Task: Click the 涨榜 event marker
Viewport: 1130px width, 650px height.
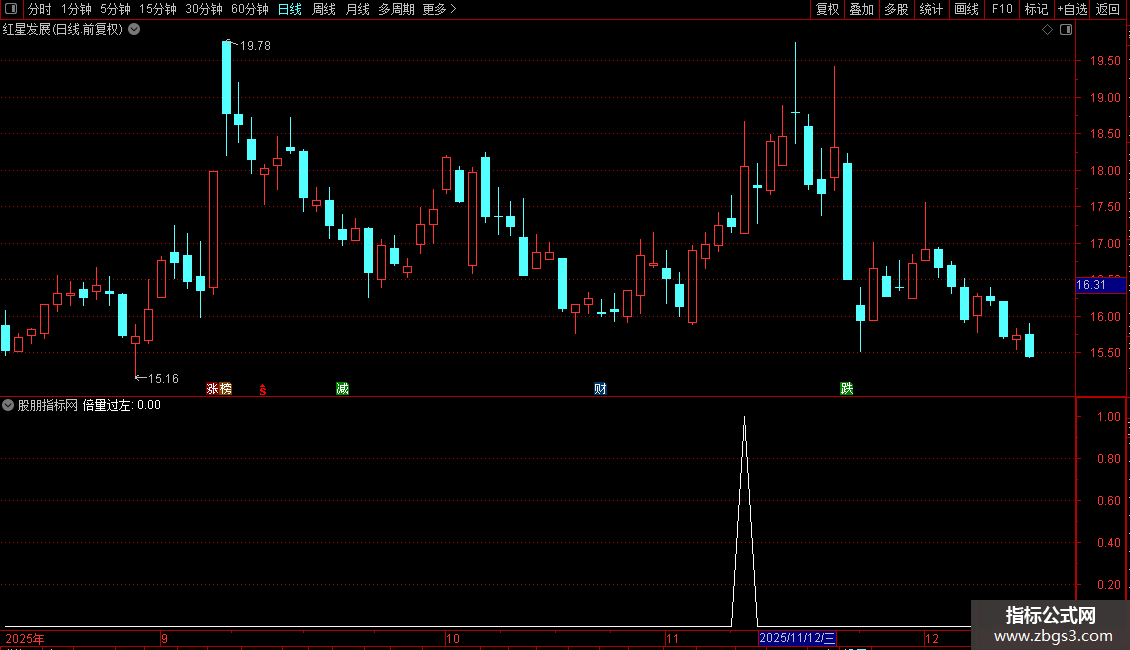Action: pyautogui.click(x=219, y=389)
